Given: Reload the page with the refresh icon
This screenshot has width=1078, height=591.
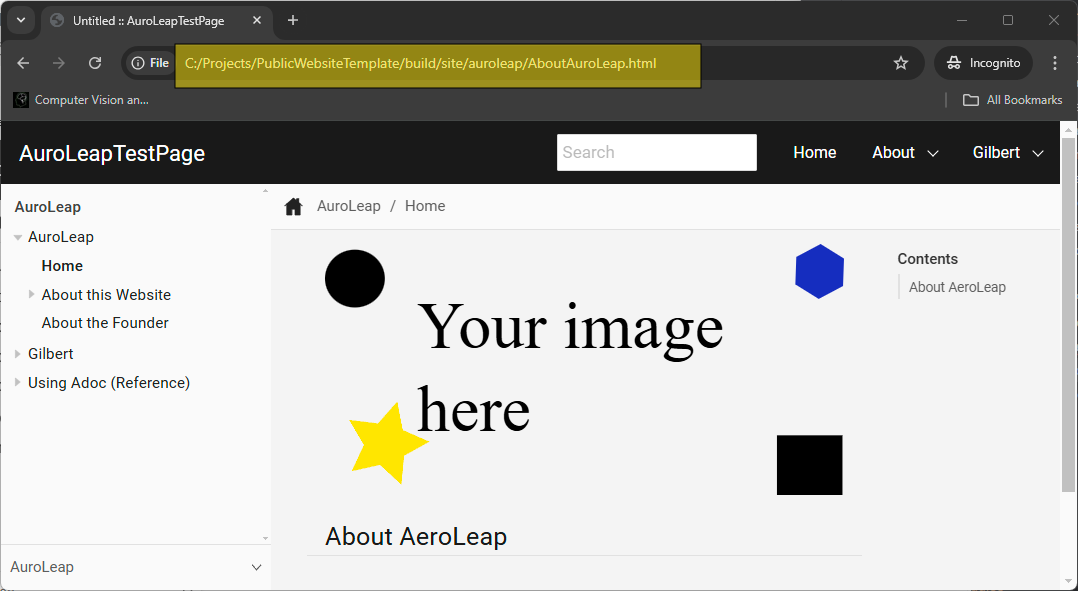Looking at the screenshot, I should pos(95,63).
